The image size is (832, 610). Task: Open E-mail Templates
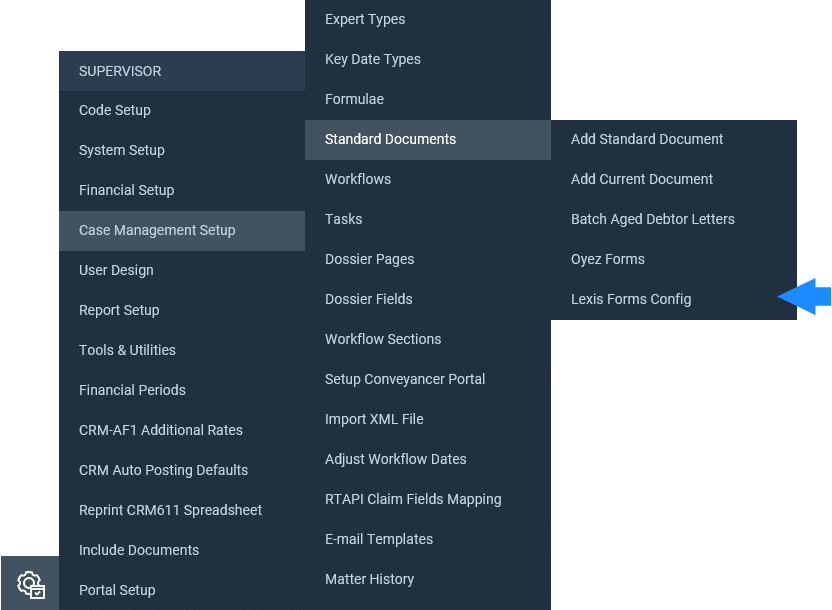(428, 539)
